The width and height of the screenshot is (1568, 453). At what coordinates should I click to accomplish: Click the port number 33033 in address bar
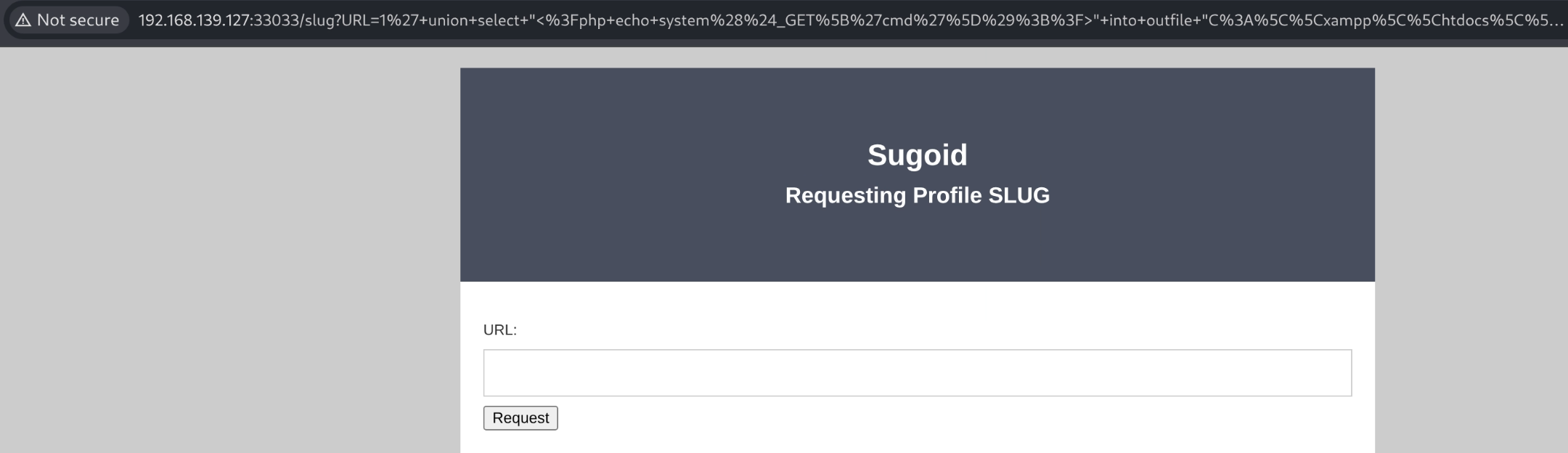tap(274, 20)
